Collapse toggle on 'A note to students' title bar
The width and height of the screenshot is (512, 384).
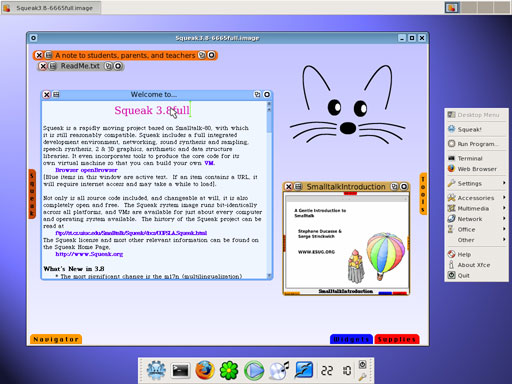pyautogui.click(x=211, y=55)
